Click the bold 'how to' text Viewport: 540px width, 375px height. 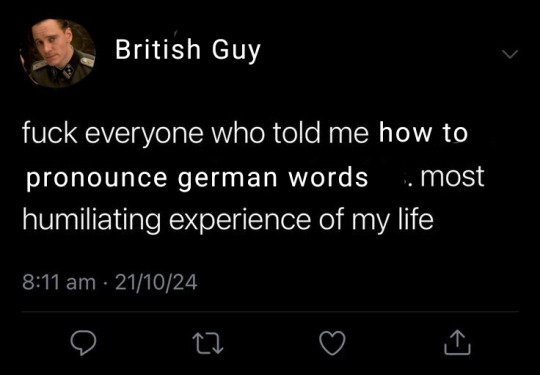coord(424,133)
